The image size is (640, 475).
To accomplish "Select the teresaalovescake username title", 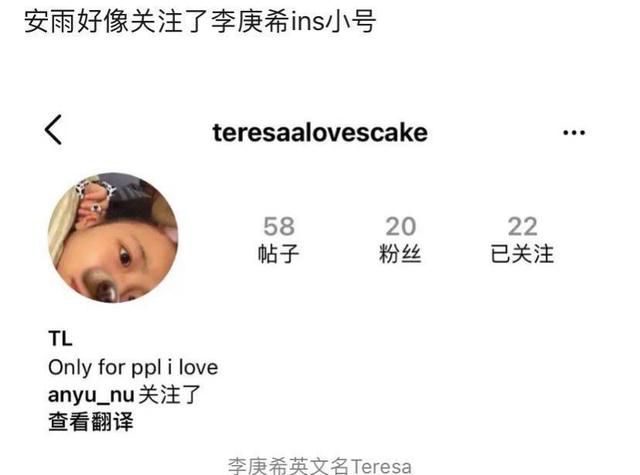I will click(x=320, y=133).
